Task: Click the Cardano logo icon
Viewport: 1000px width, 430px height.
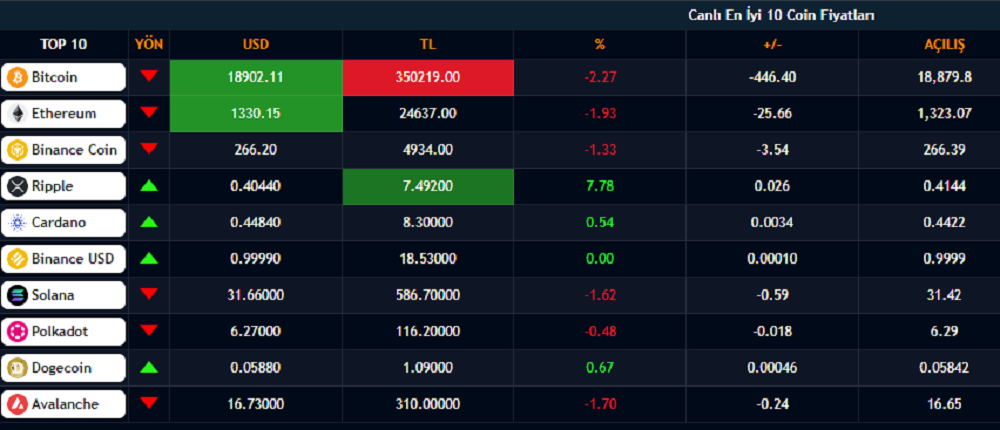Action: pos(15,223)
